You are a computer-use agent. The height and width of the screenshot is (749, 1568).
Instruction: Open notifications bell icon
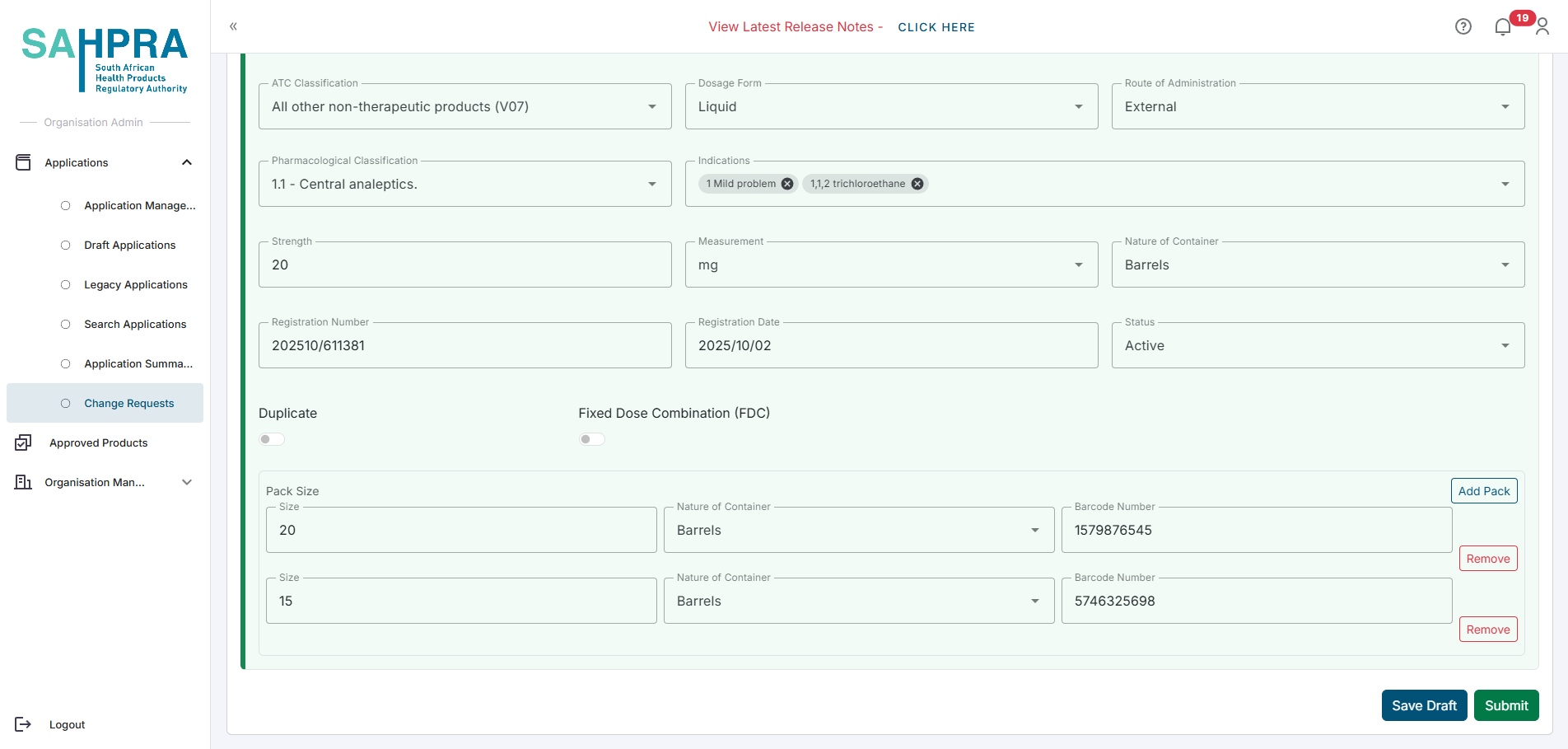[1502, 27]
